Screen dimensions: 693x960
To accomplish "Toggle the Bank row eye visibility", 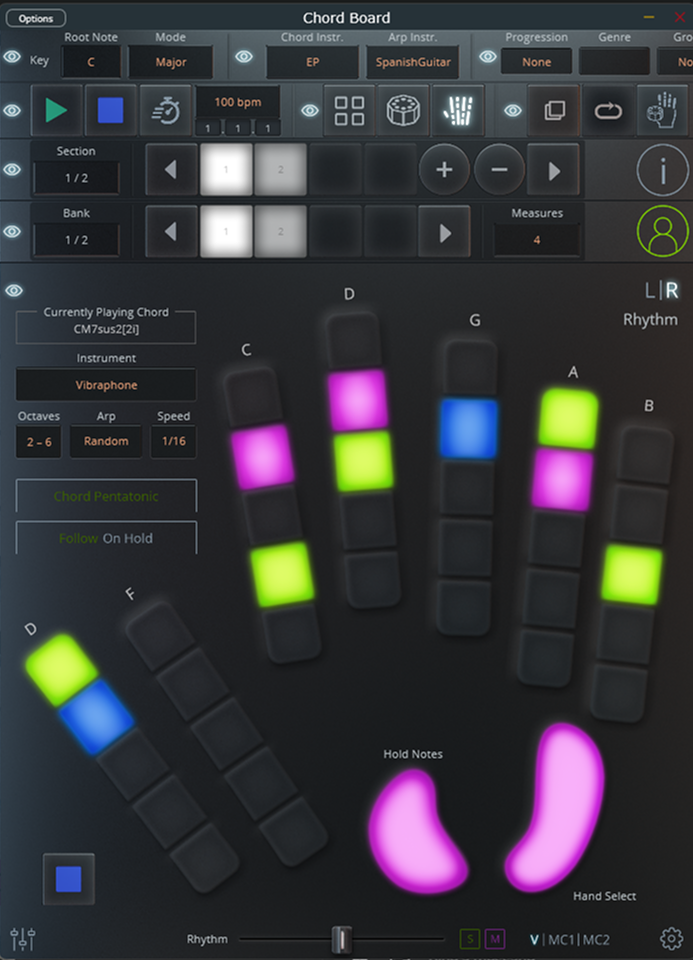I will click(x=12, y=231).
